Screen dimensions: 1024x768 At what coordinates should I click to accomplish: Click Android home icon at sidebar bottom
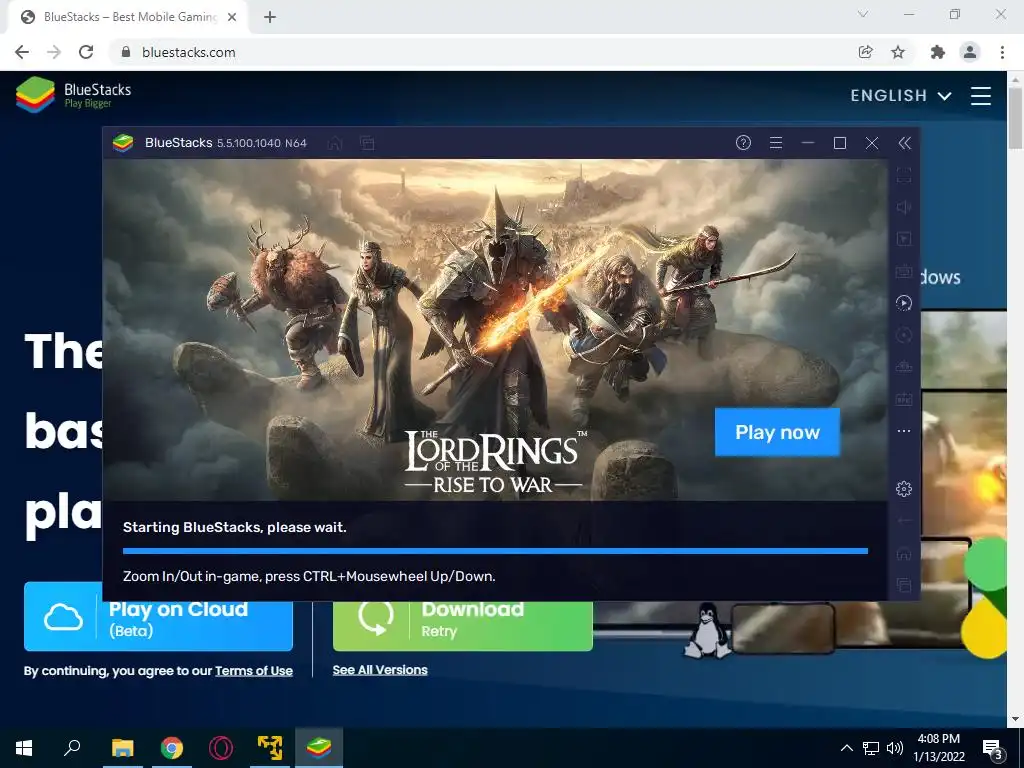904,553
